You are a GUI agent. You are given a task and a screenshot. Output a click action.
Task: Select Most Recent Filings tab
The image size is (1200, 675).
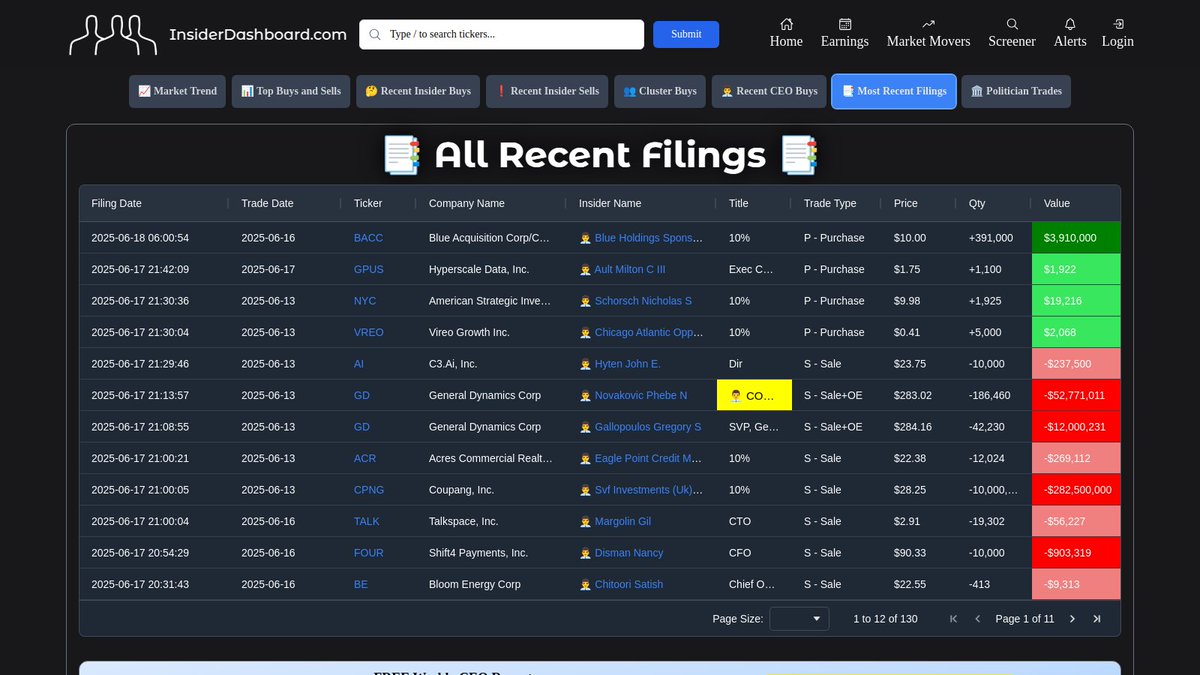(894, 91)
